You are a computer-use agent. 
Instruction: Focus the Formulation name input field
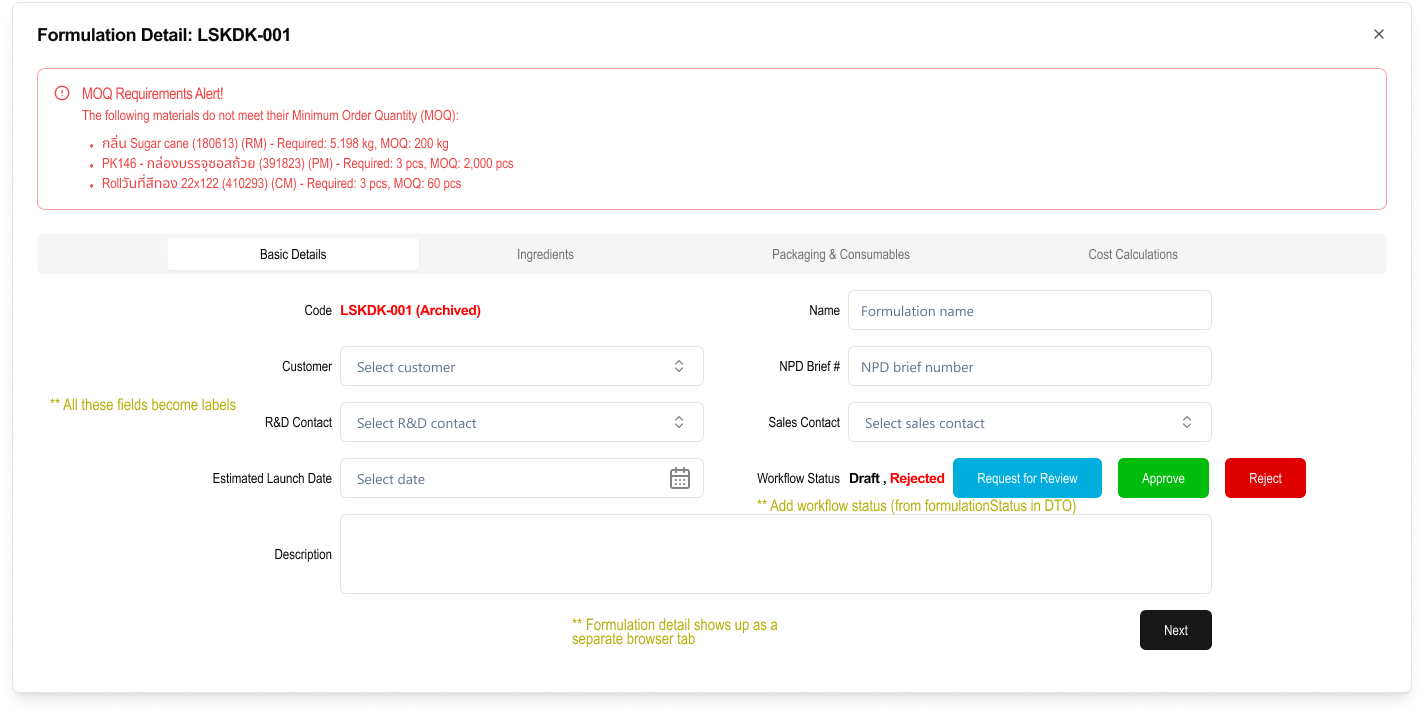(1030, 310)
